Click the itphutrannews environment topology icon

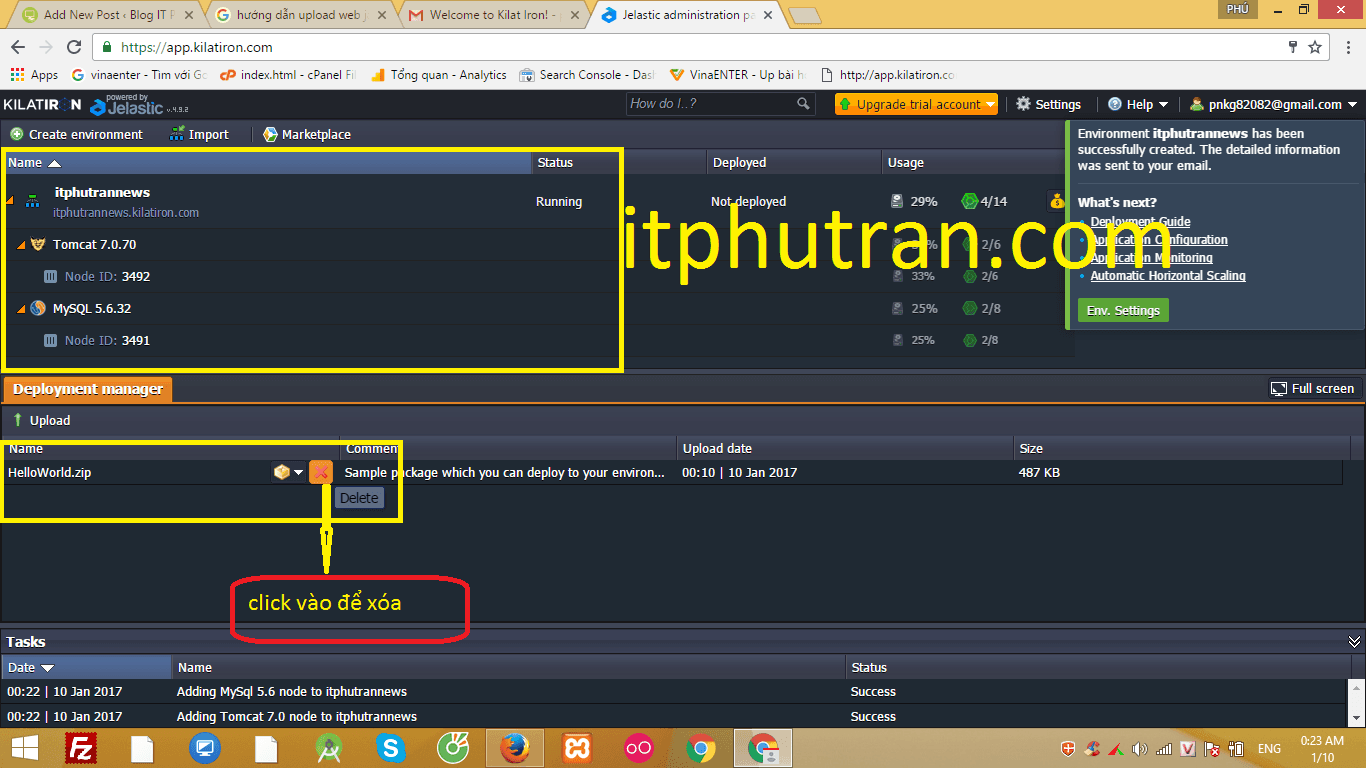point(33,201)
